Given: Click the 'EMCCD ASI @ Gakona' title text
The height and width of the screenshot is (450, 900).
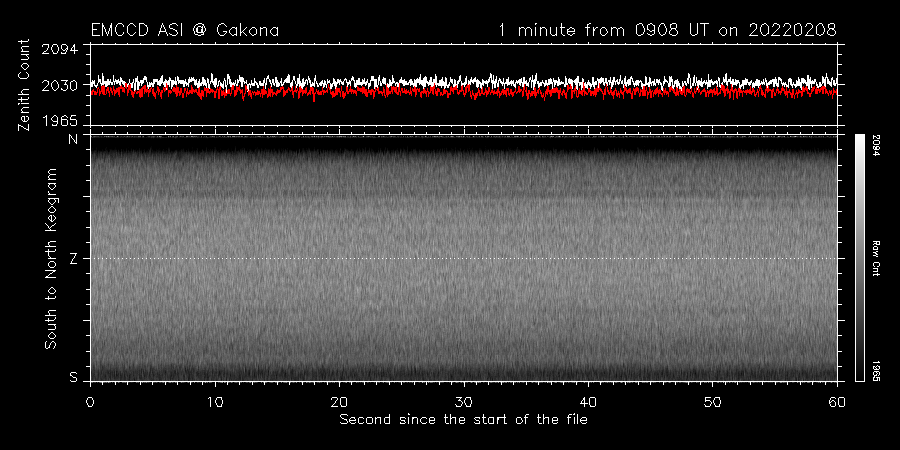Looking at the screenshot, I should coord(185,30).
